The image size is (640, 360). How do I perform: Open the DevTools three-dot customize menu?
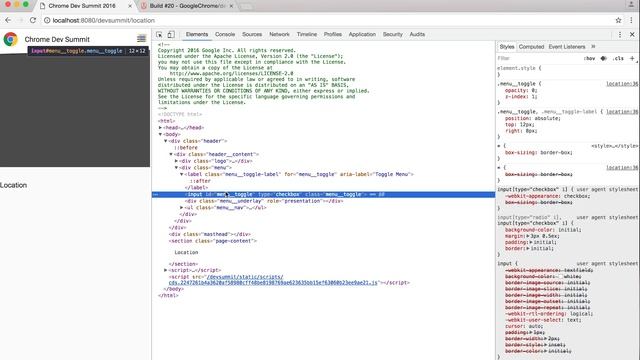[x=620, y=35]
